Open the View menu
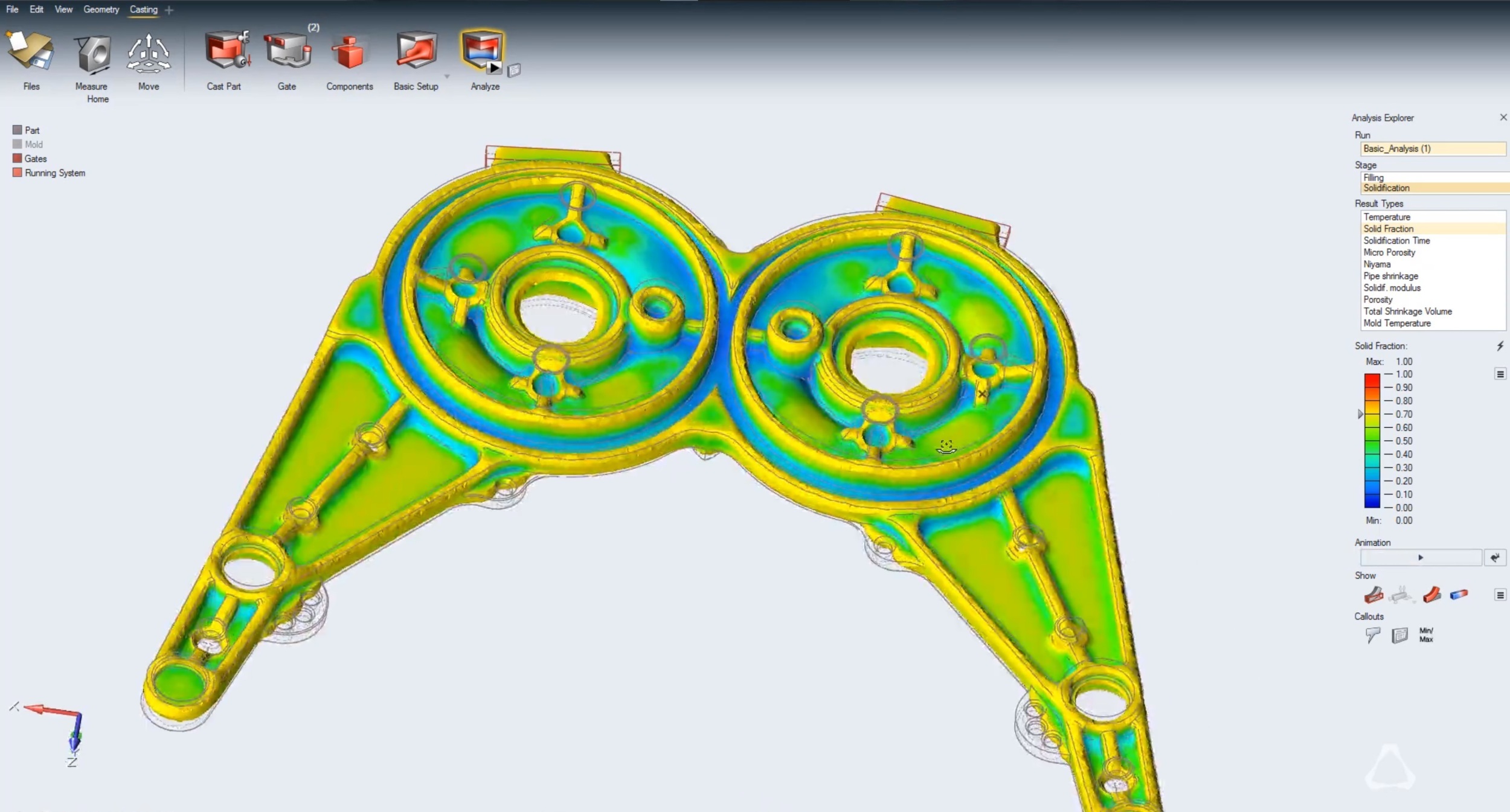The image size is (1510, 812). 63,10
